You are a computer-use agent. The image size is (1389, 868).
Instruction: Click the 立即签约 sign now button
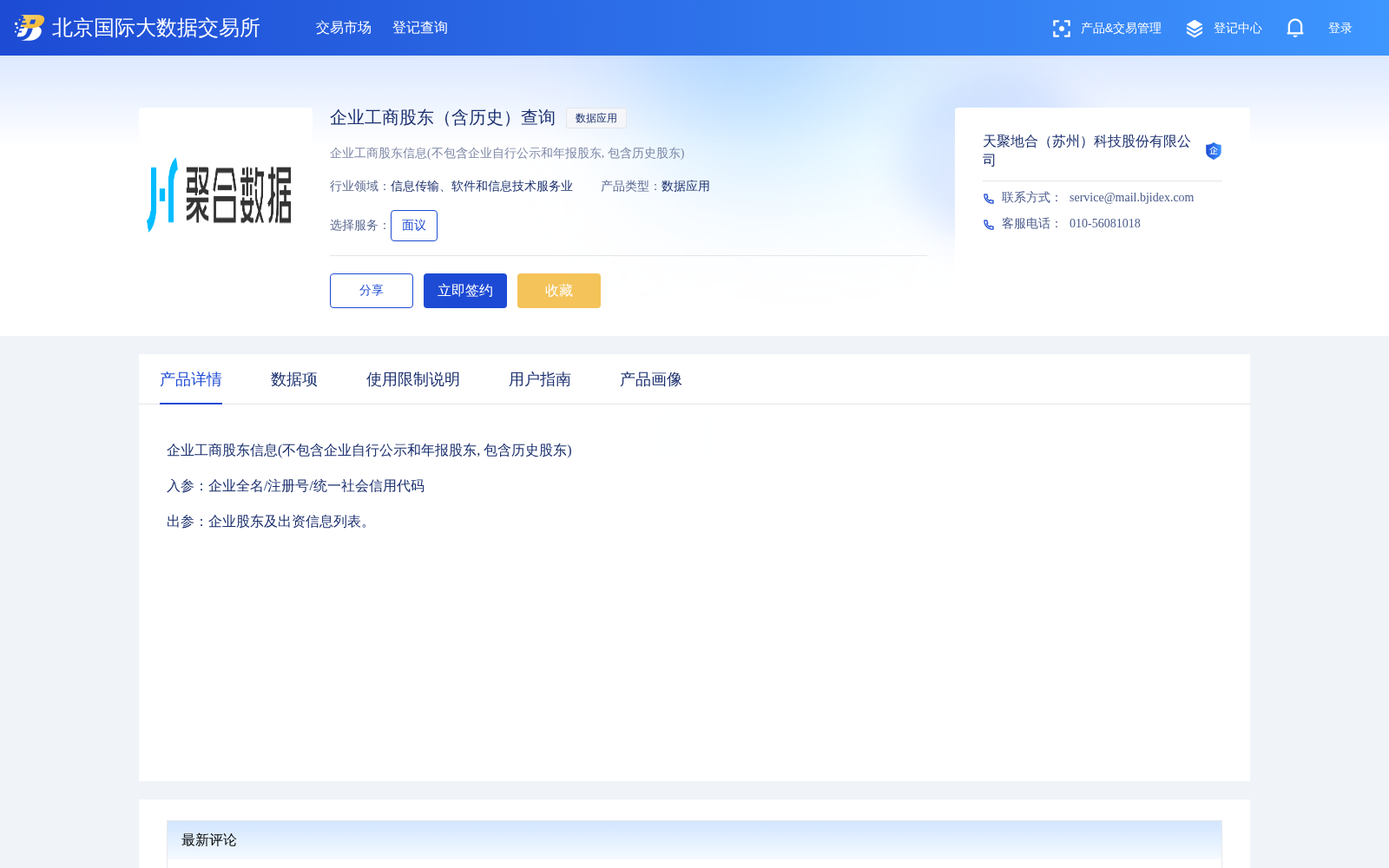(465, 291)
